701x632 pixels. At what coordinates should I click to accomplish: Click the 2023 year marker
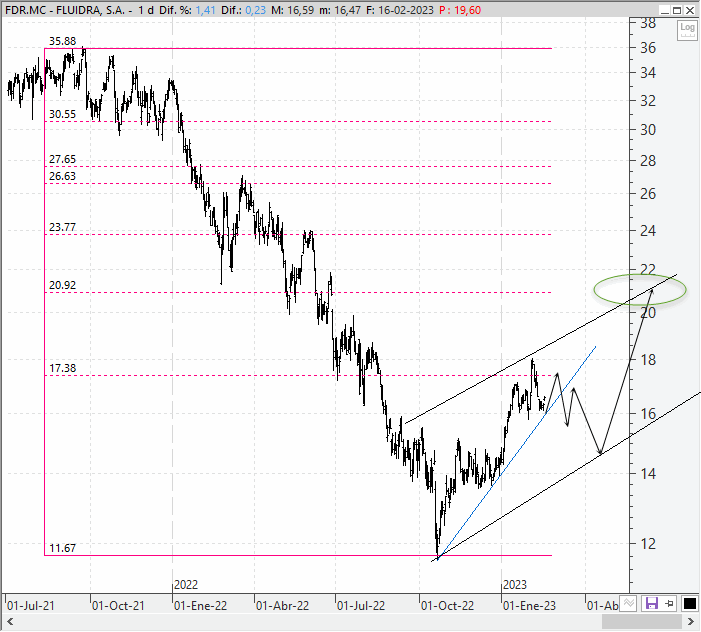click(x=515, y=585)
